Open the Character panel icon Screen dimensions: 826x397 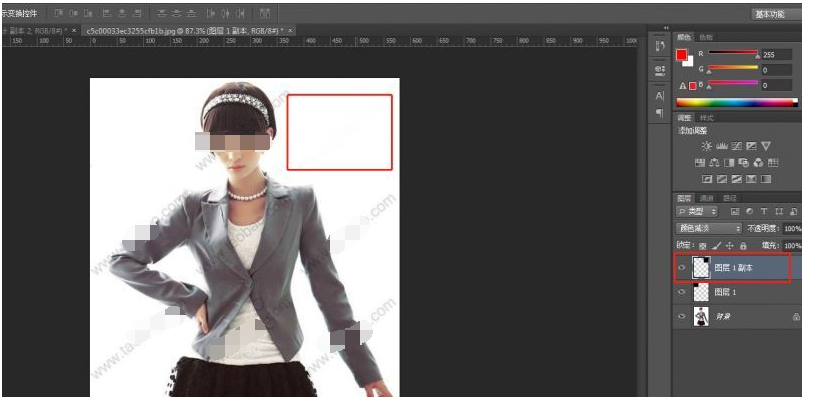[x=660, y=96]
